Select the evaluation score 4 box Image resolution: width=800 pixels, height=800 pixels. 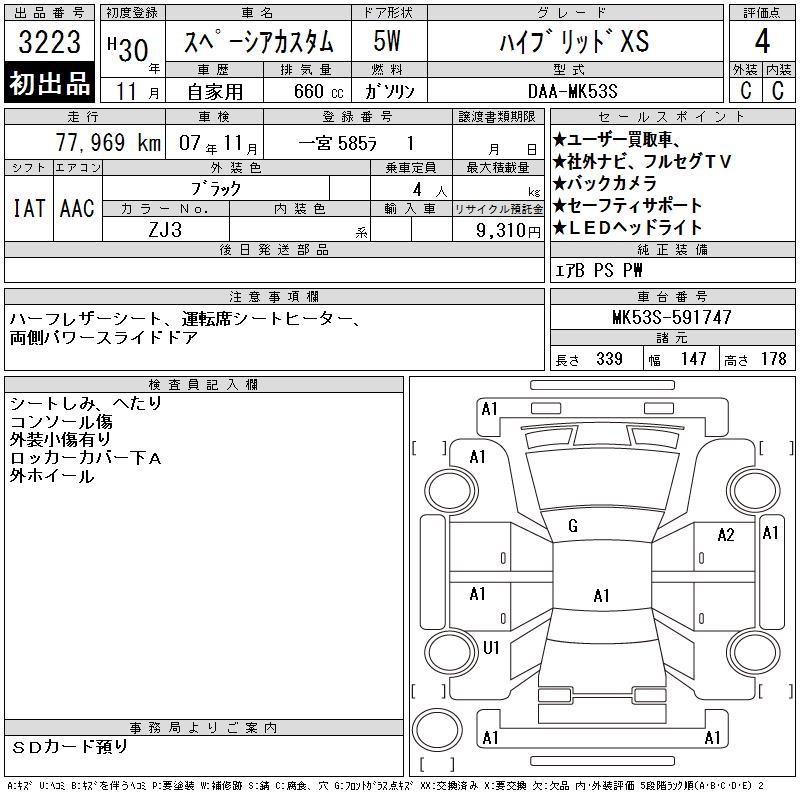click(x=761, y=42)
